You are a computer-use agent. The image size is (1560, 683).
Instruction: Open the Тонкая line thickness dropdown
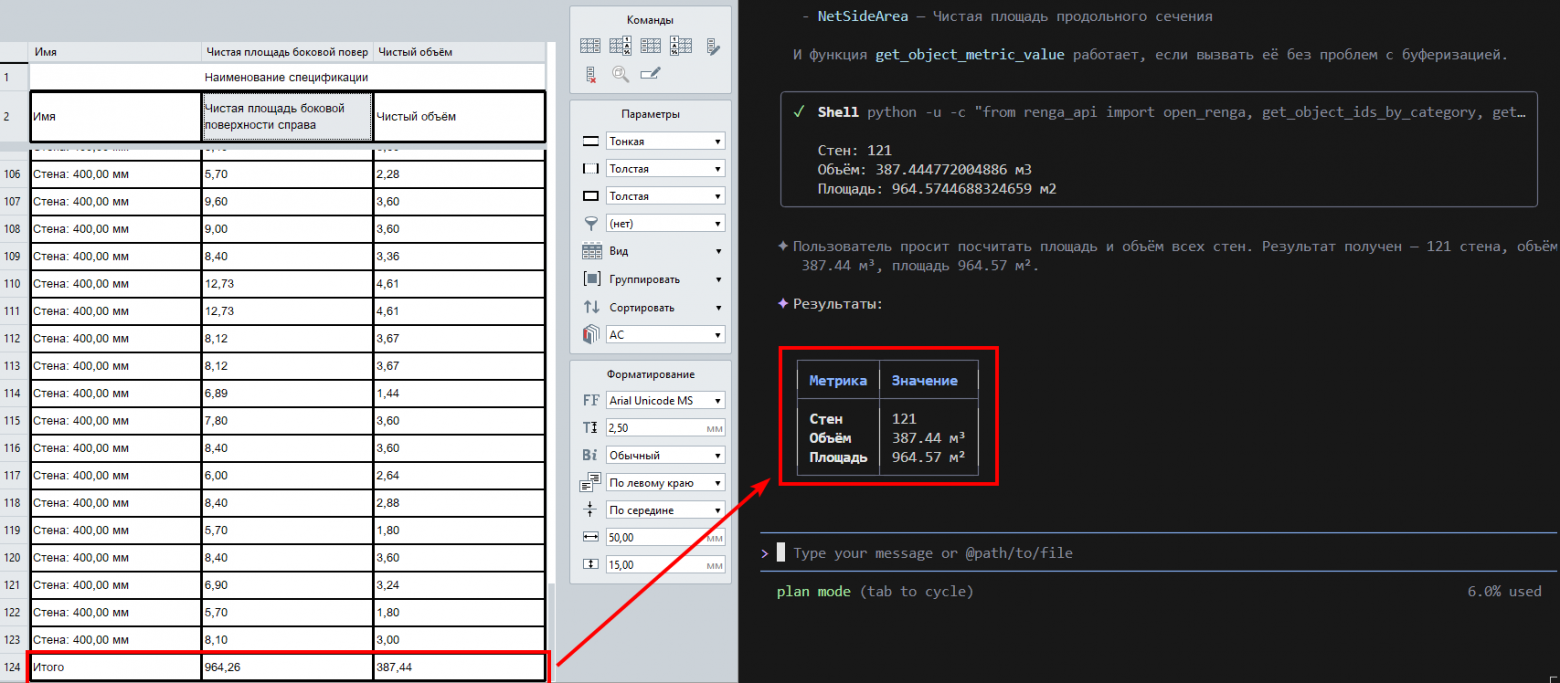pyautogui.click(x=665, y=142)
